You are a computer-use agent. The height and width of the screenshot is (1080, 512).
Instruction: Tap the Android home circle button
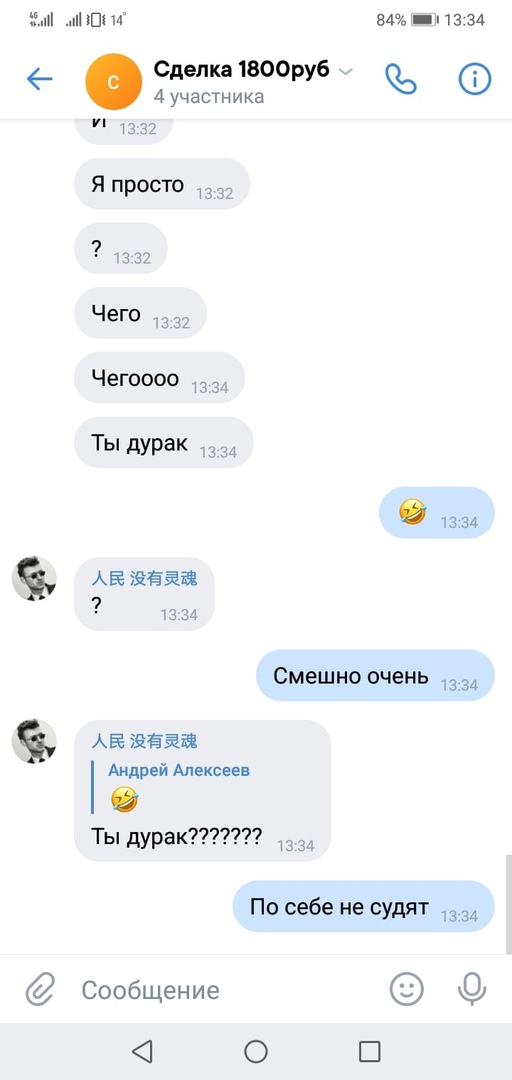[x=256, y=1052]
